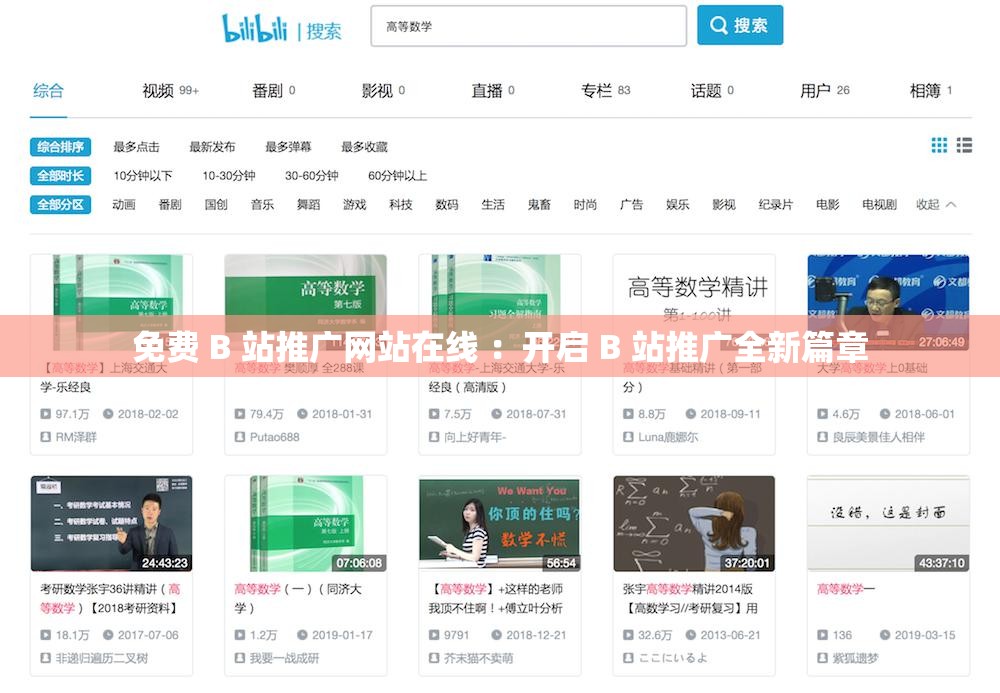This screenshot has height=693, width=1000.
Task: Switch to grid view layout icon
Action: (x=939, y=145)
